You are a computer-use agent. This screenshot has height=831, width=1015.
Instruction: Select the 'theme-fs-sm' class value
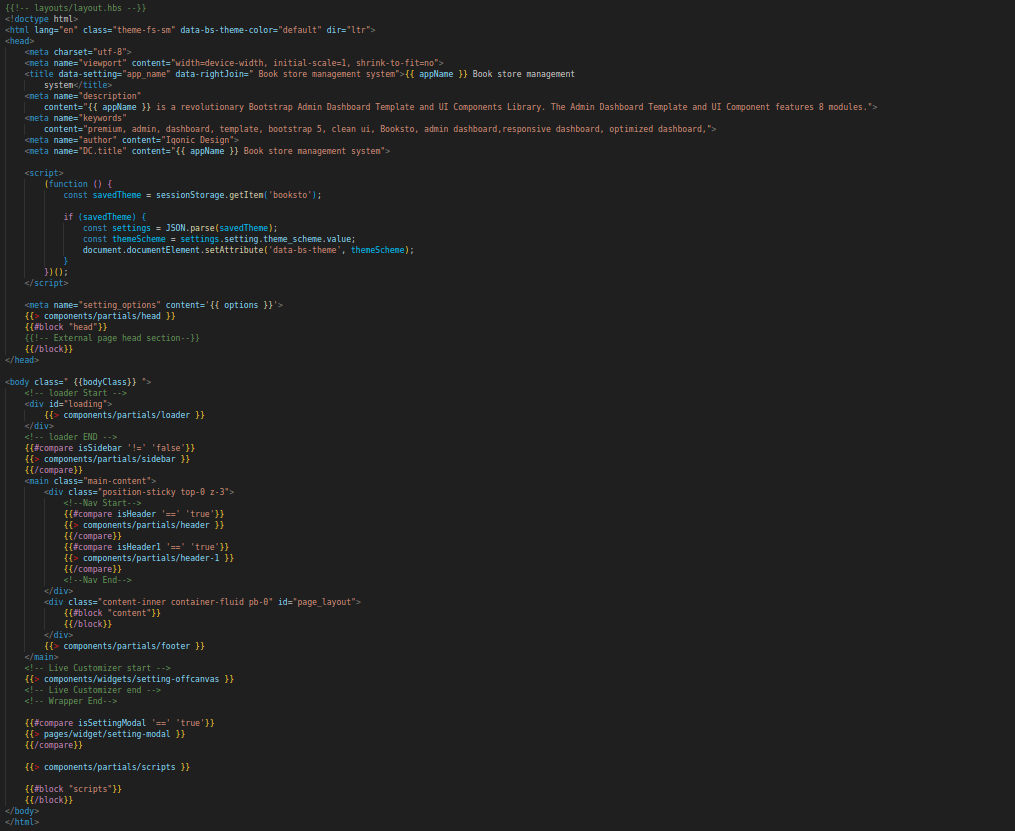point(142,30)
